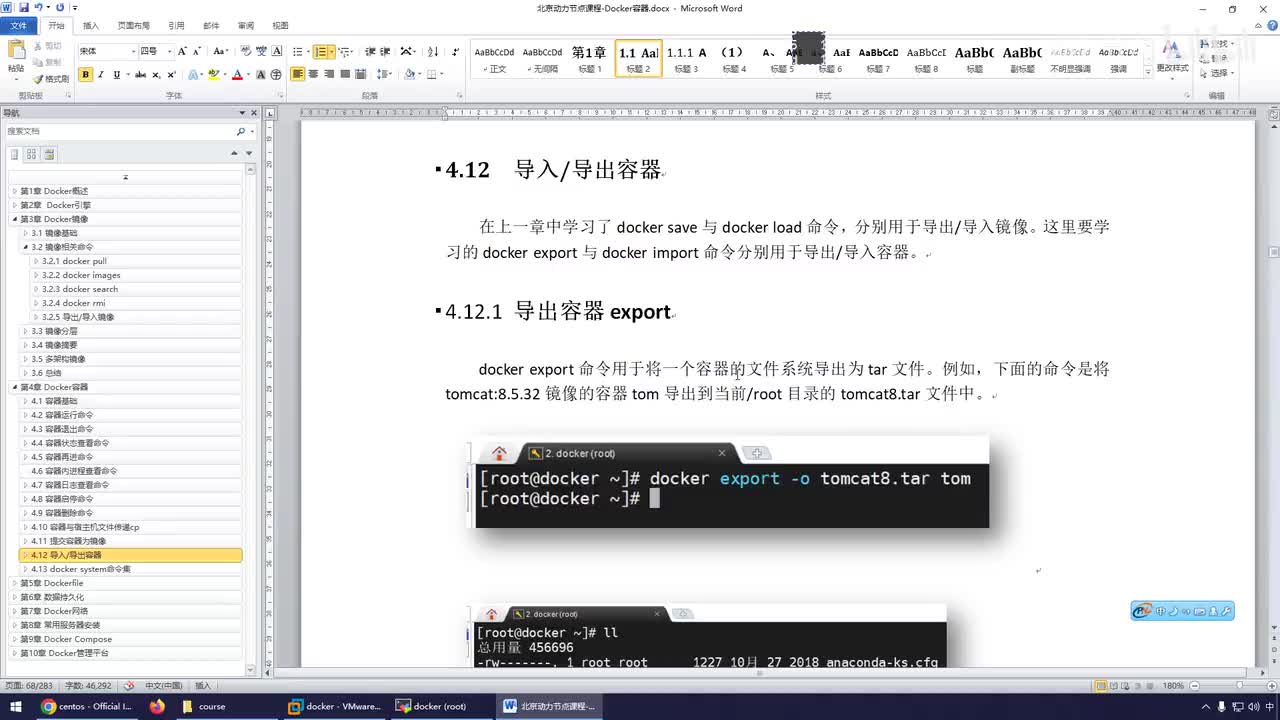Show page thumbnails in the navigation pane
The height and width of the screenshot is (720, 1280).
[32, 154]
